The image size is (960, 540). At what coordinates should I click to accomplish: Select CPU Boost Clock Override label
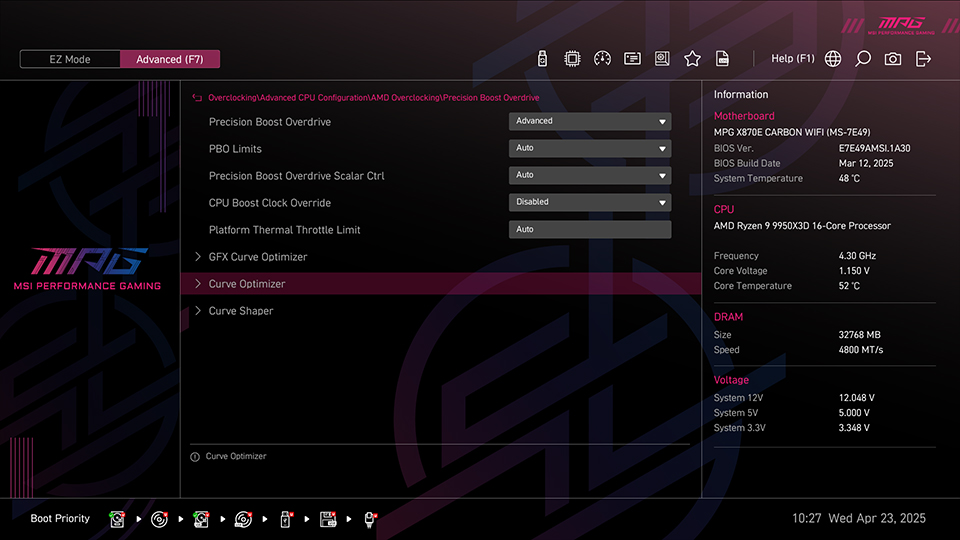point(269,203)
